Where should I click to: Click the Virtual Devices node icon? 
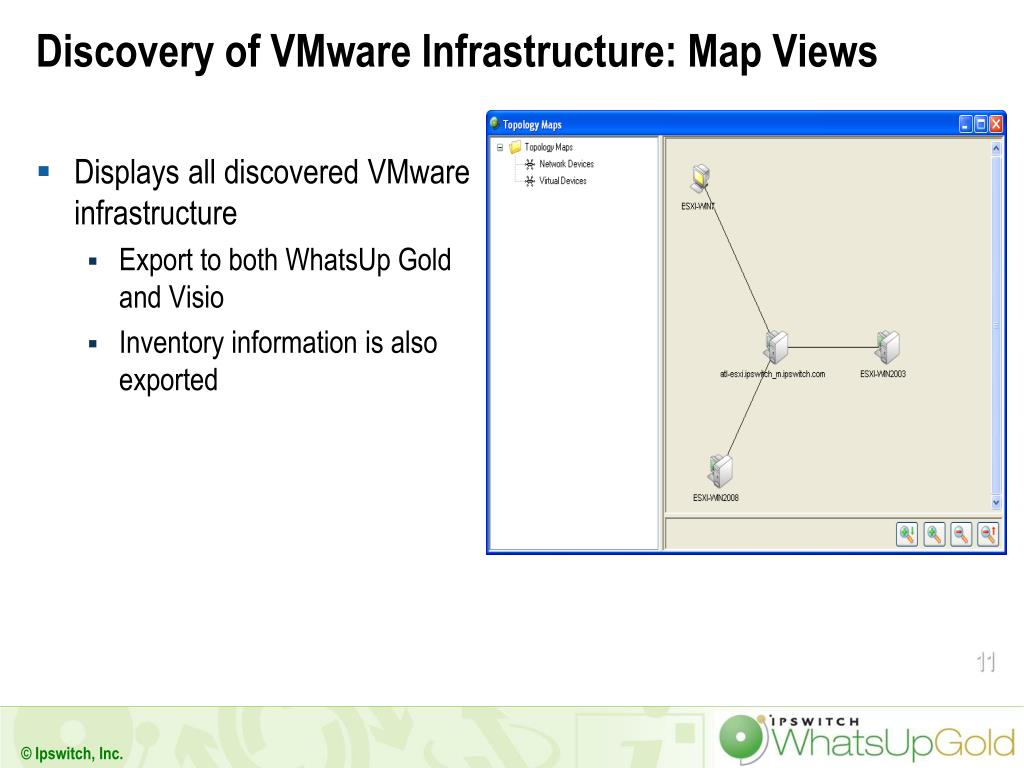coord(530,181)
